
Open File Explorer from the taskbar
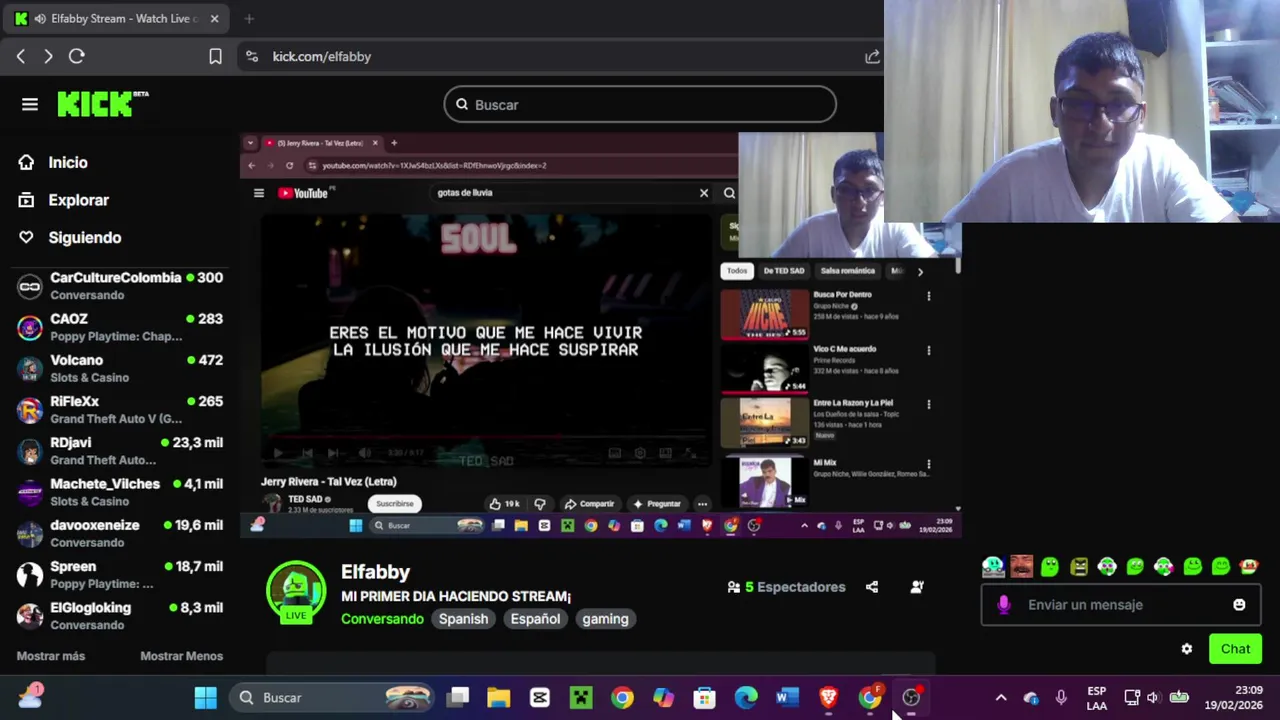point(498,697)
